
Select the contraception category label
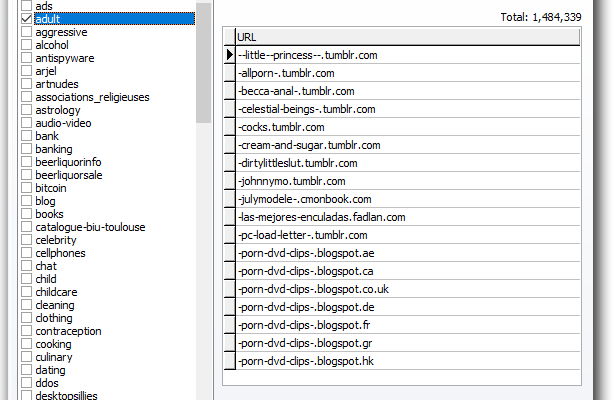click(68, 331)
